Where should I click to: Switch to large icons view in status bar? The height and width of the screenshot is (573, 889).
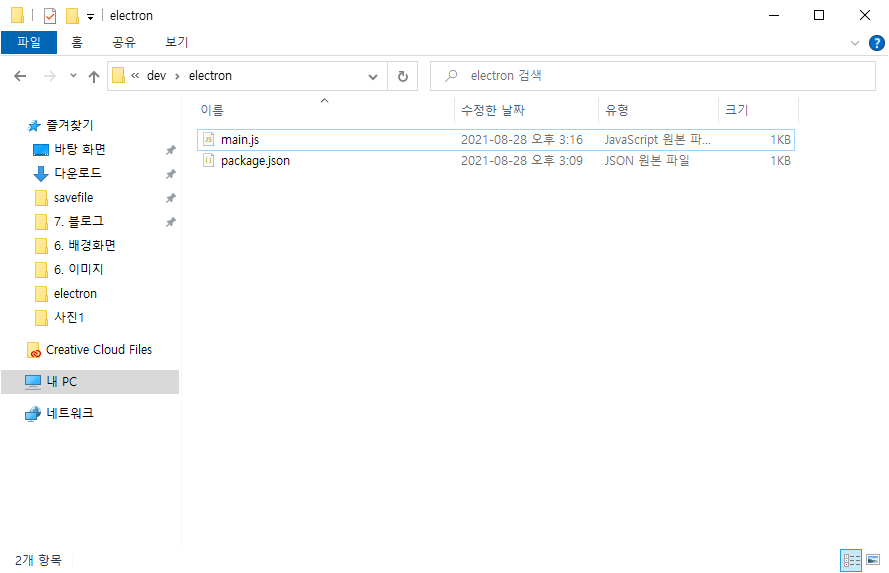(873, 561)
